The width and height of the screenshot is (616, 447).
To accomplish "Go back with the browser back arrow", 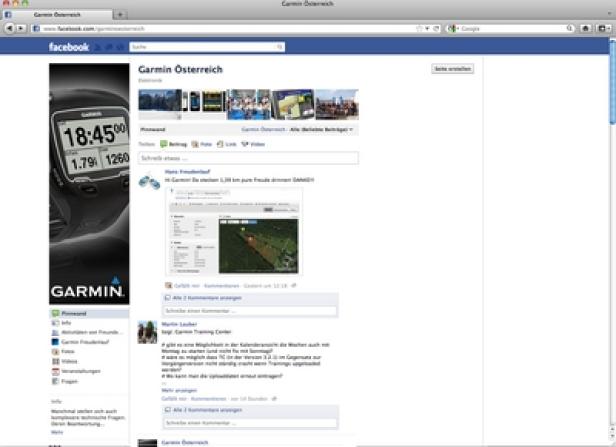I will click(x=9, y=28).
